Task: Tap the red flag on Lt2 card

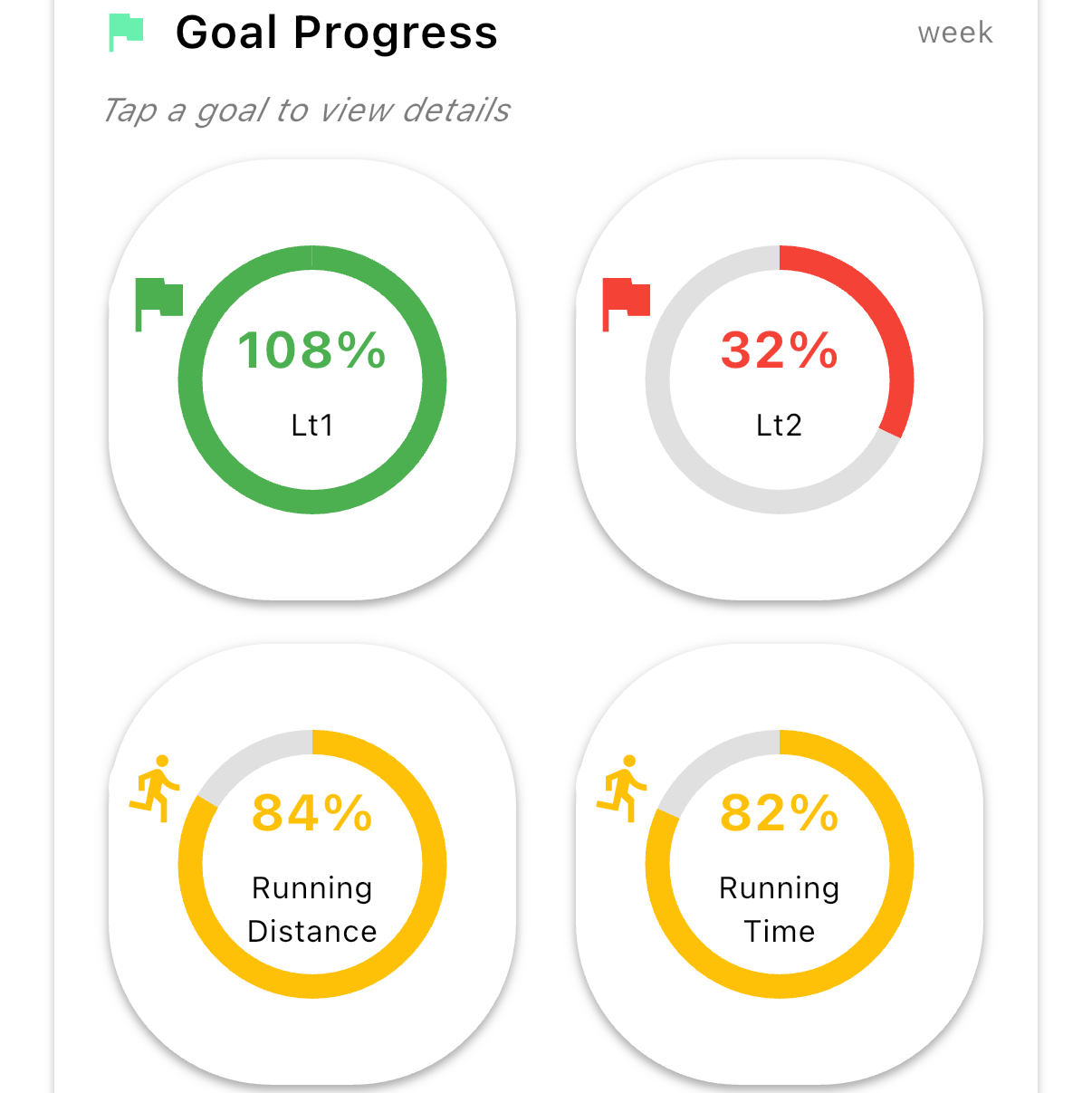Action: 627,303
